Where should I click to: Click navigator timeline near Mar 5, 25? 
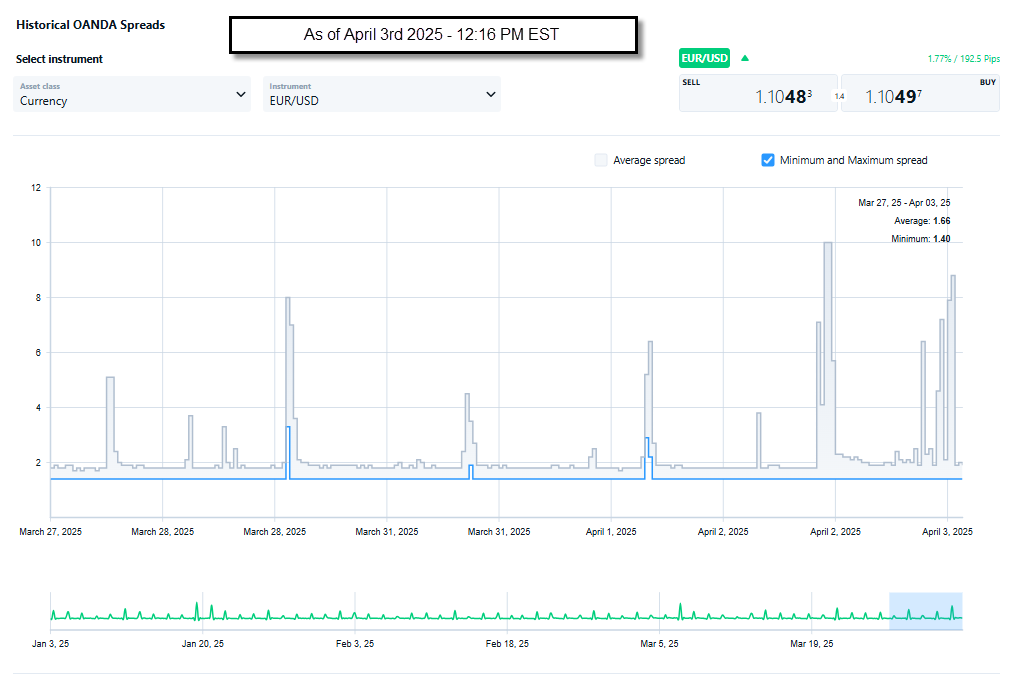pos(660,617)
